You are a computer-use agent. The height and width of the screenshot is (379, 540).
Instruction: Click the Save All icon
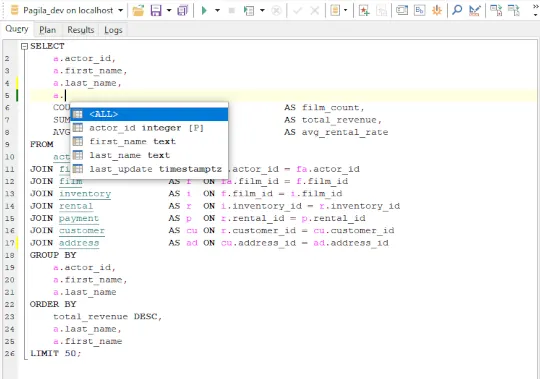(183, 11)
